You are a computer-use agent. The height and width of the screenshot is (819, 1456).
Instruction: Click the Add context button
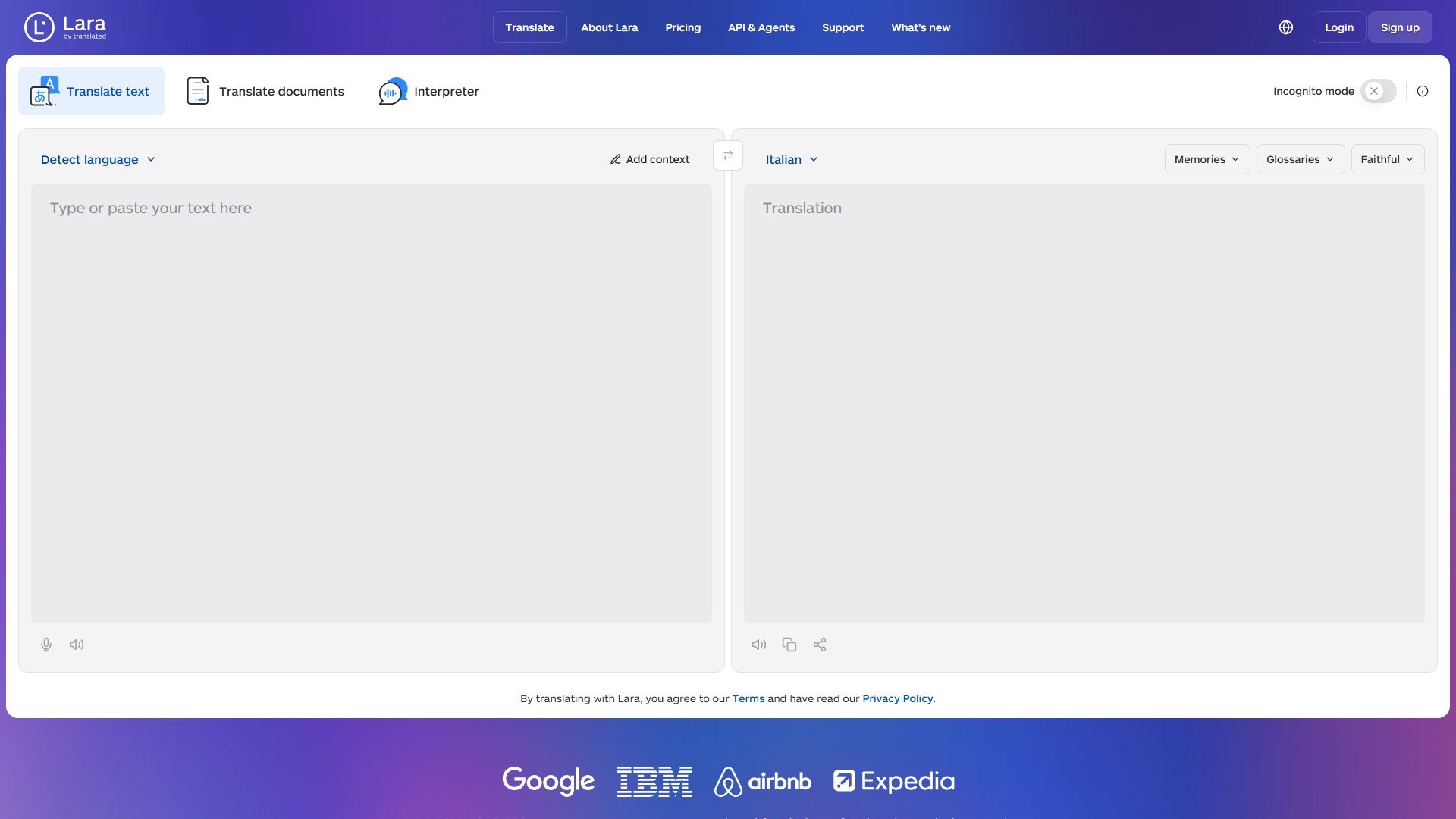pyautogui.click(x=650, y=159)
